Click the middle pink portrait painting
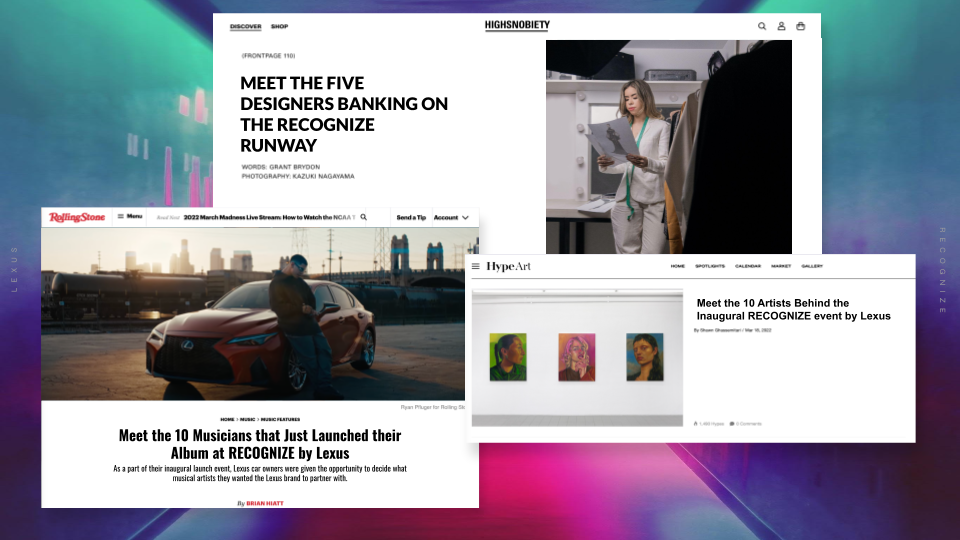Viewport: 960px width, 540px height. point(577,357)
